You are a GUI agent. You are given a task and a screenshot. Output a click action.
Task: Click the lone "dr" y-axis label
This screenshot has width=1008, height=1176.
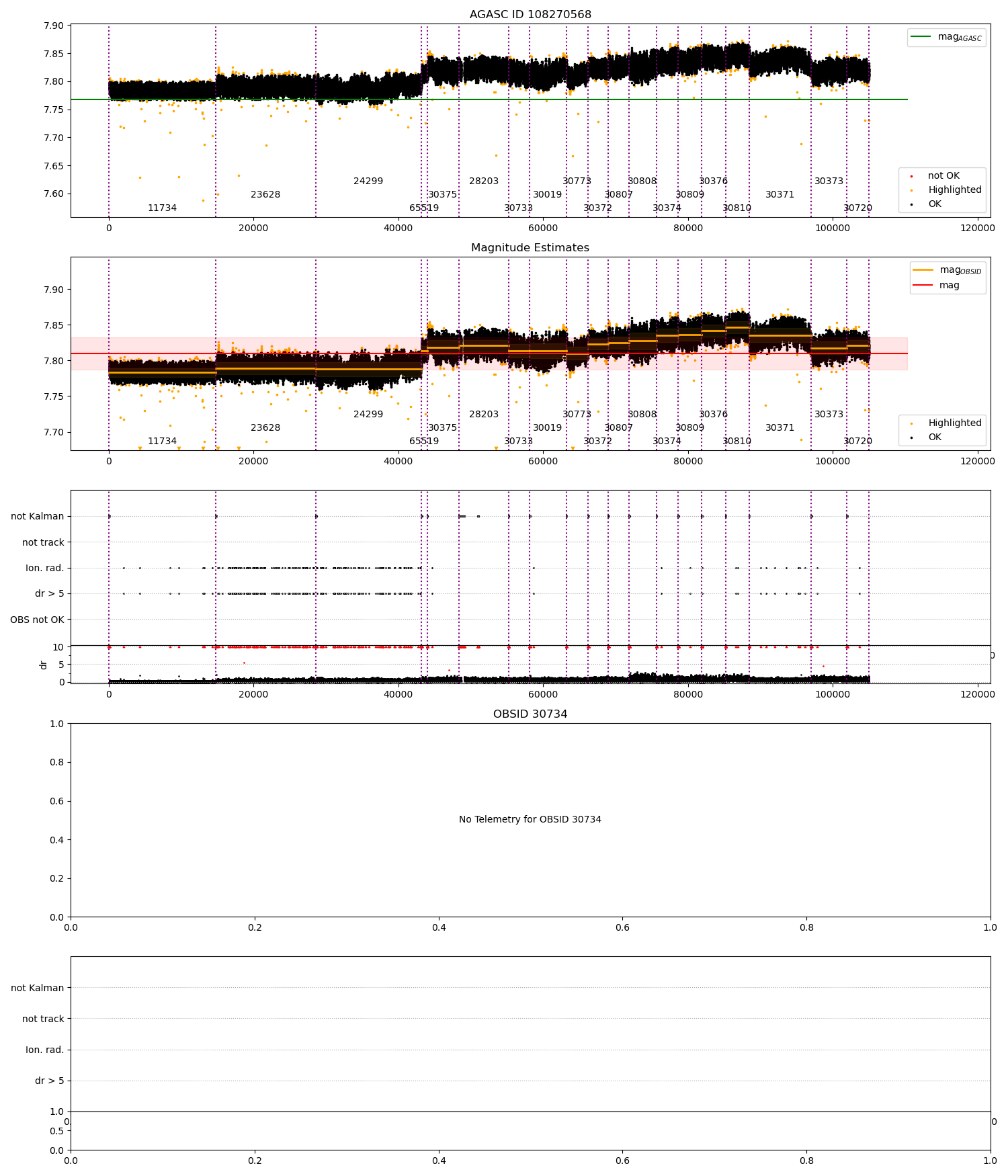click(x=43, y=665)
